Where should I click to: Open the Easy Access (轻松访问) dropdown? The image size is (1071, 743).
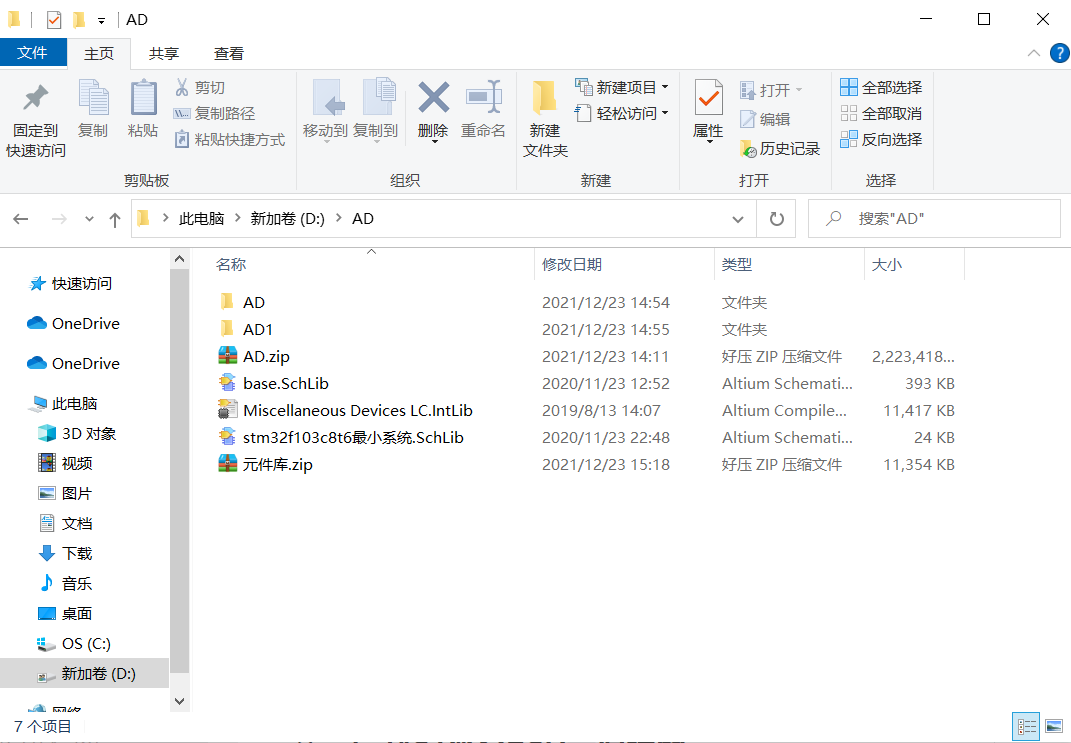(622, 113)
